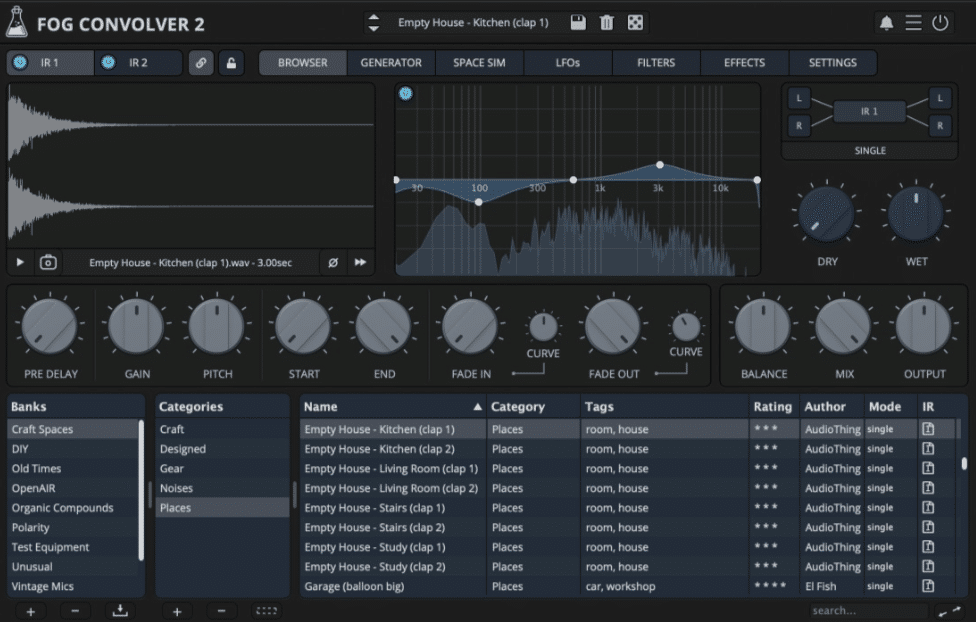Open IR file for Empty House - Stairs (clap 2)
The height and width of the screenshot is (622, 976).
tap(928, 527)
